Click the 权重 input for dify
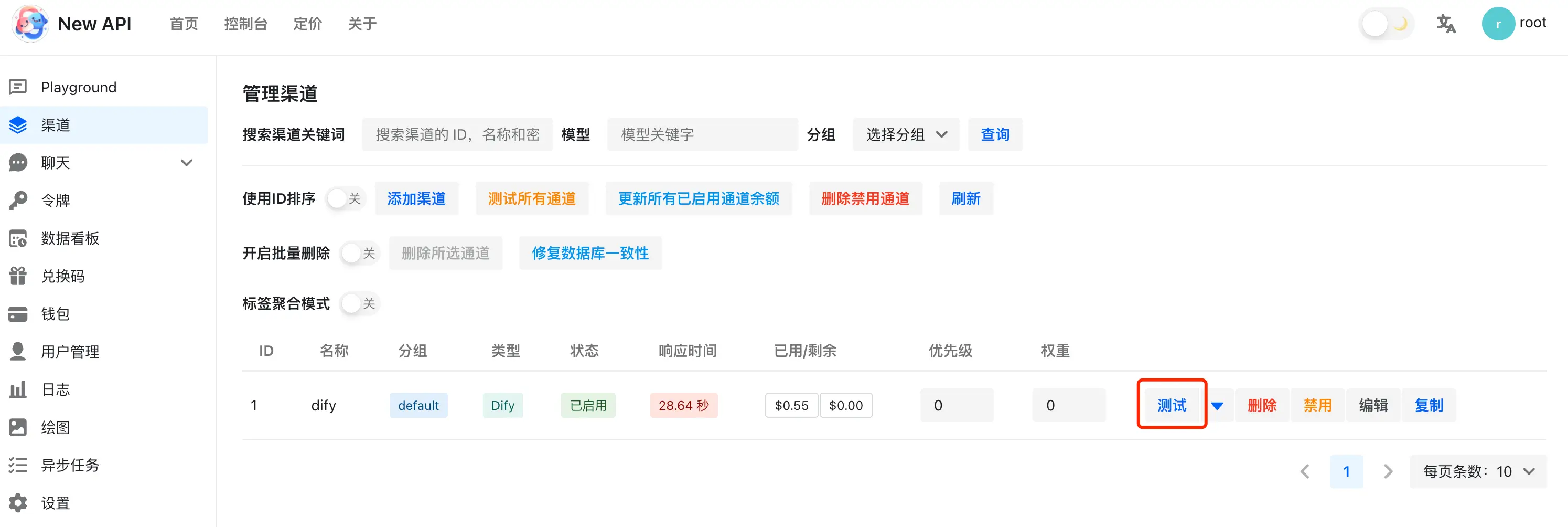Viewport: 1568px width, 527px height. click(1069, 406)
